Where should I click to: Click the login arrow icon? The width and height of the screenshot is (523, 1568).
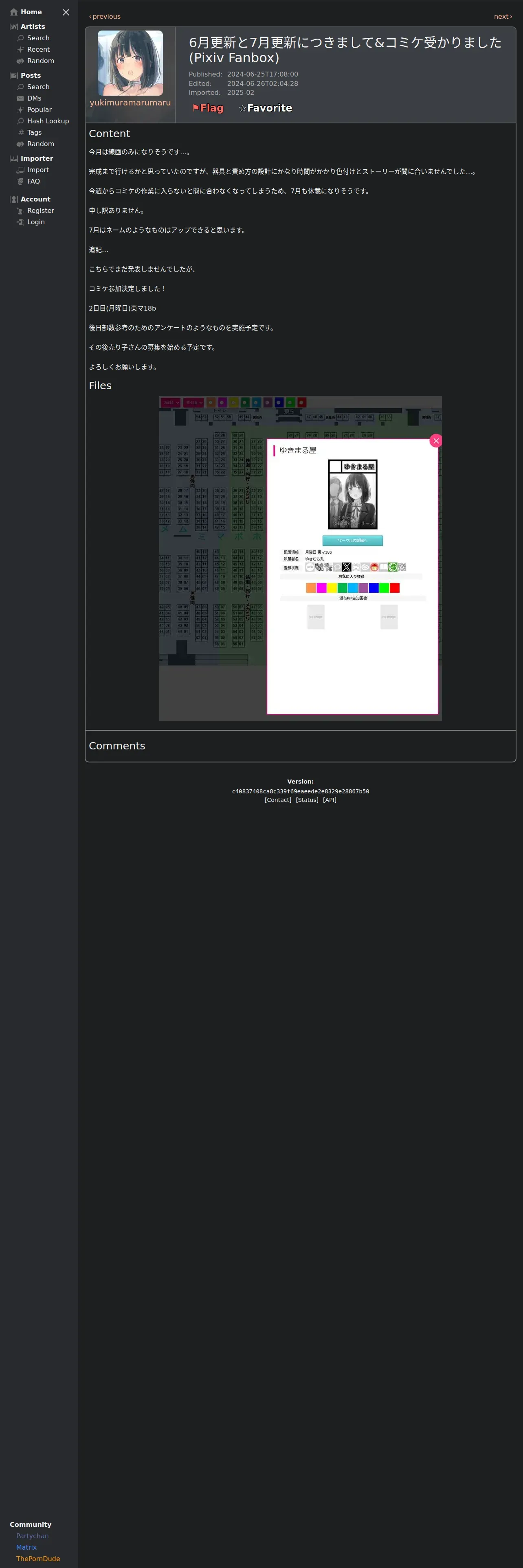tap(20, 222)
